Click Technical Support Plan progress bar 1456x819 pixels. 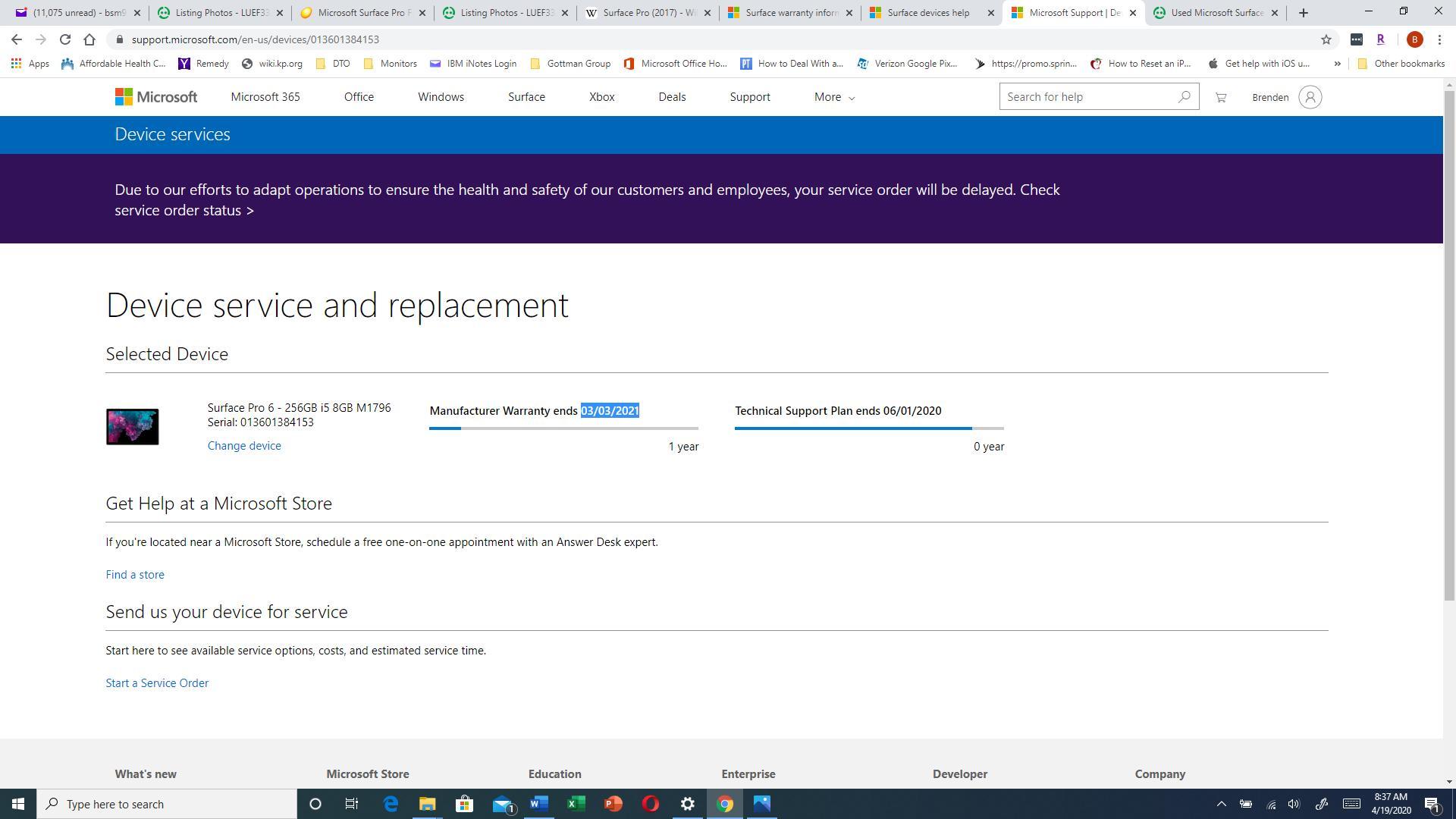(x=869, y=428)
